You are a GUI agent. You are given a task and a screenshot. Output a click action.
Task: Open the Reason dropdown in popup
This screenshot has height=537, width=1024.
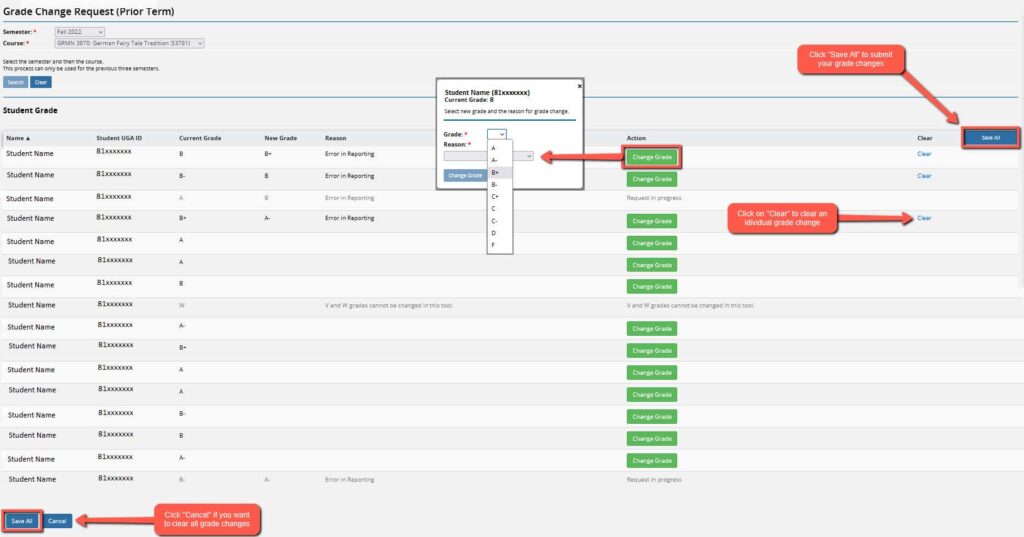coord(489,156)
